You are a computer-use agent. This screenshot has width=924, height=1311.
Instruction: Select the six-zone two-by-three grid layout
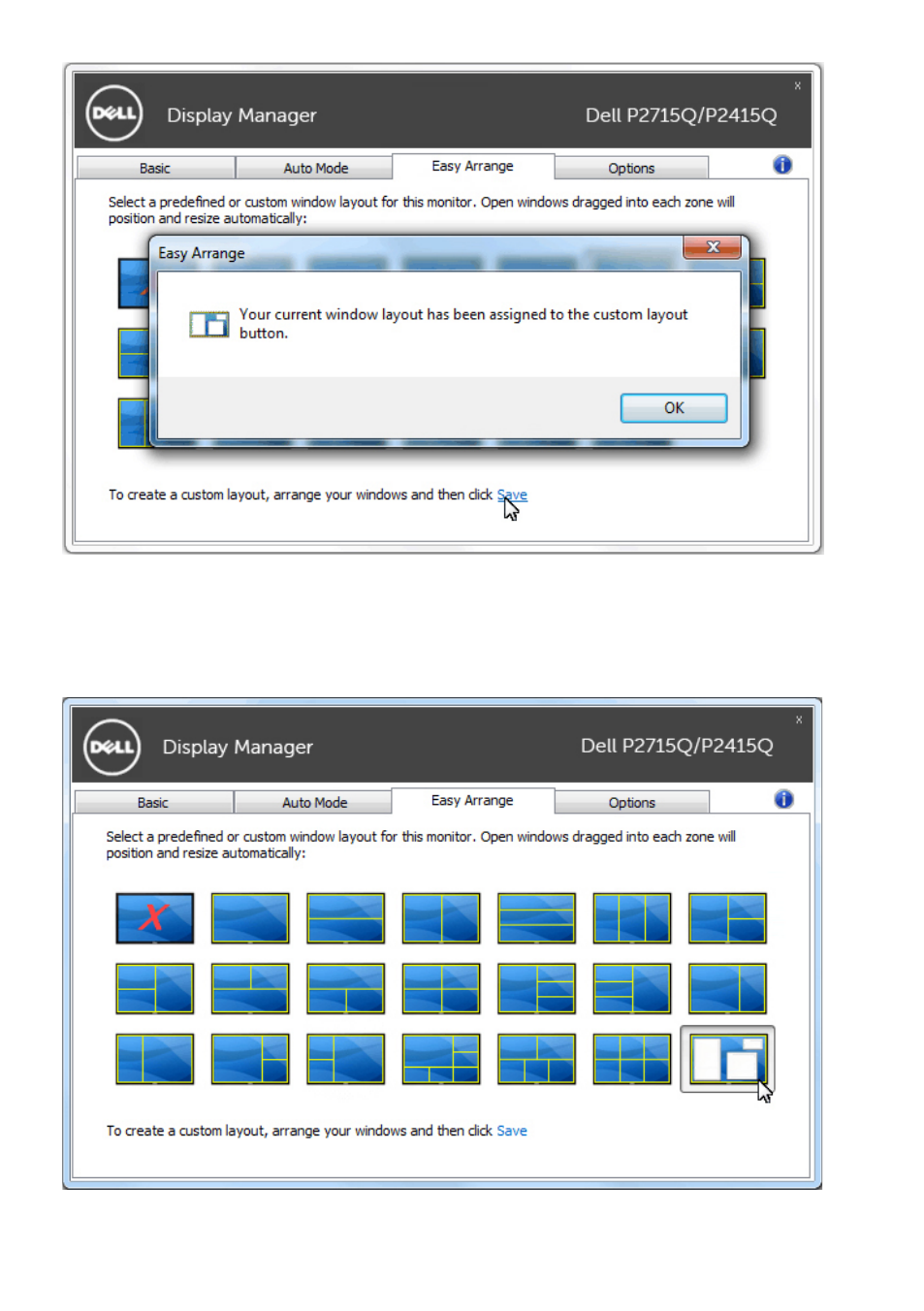(x=631, y=1058)
